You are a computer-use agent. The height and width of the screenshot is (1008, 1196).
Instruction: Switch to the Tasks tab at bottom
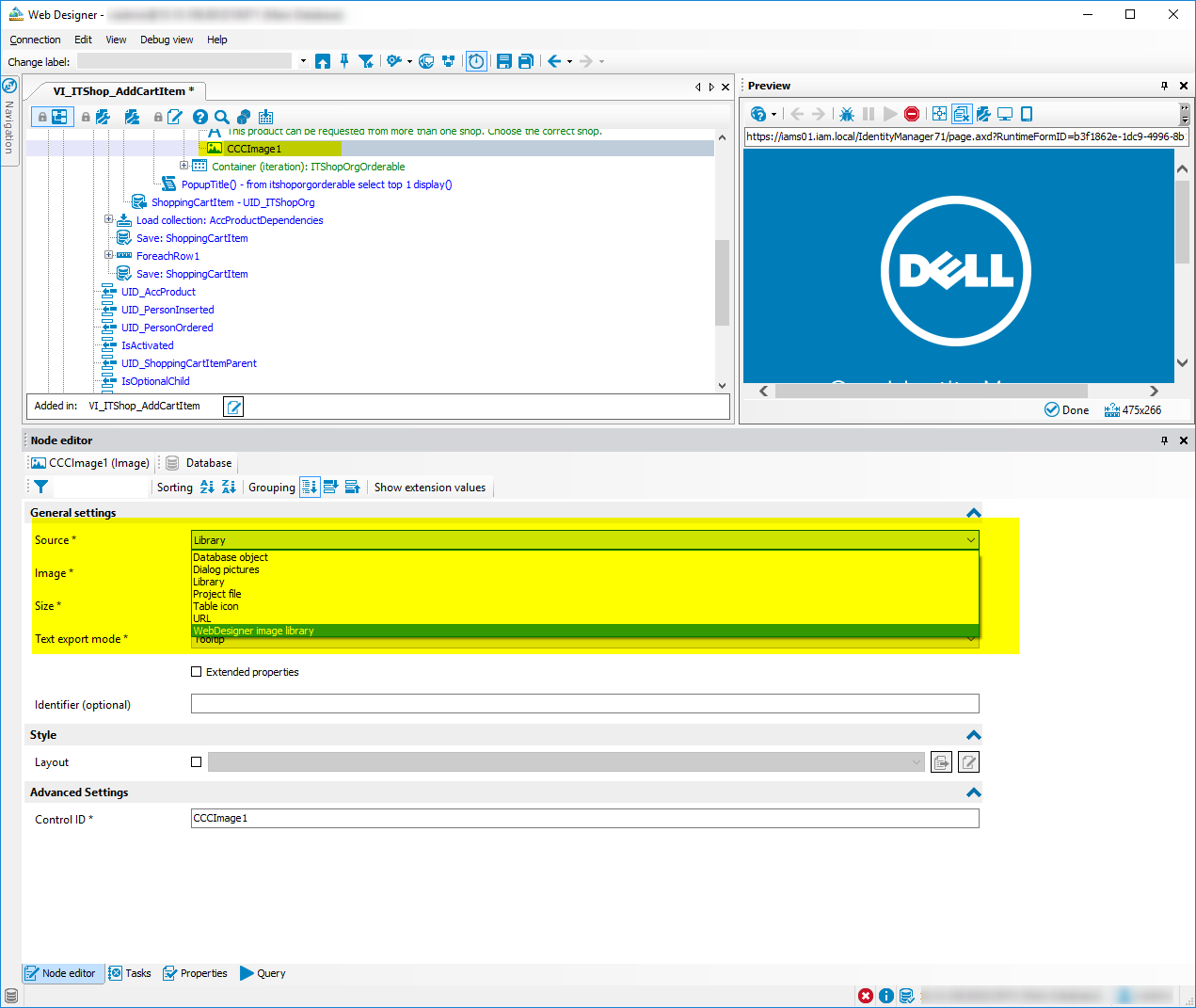(x=130, y=973)
